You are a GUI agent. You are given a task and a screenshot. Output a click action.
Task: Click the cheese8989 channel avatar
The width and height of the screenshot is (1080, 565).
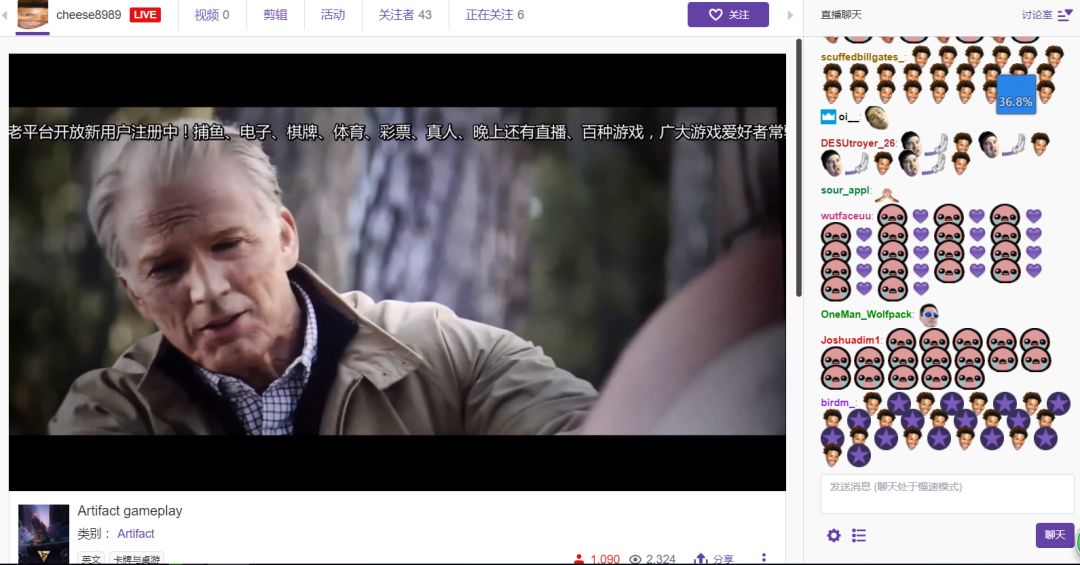pos(33,15)
